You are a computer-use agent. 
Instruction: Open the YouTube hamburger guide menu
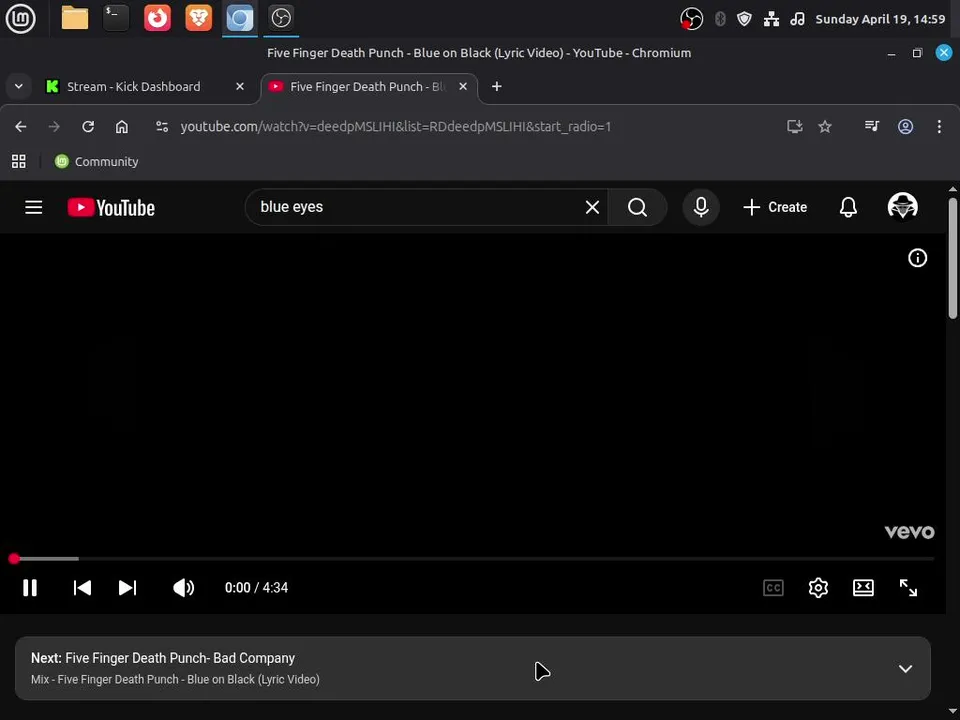(34, 208)
